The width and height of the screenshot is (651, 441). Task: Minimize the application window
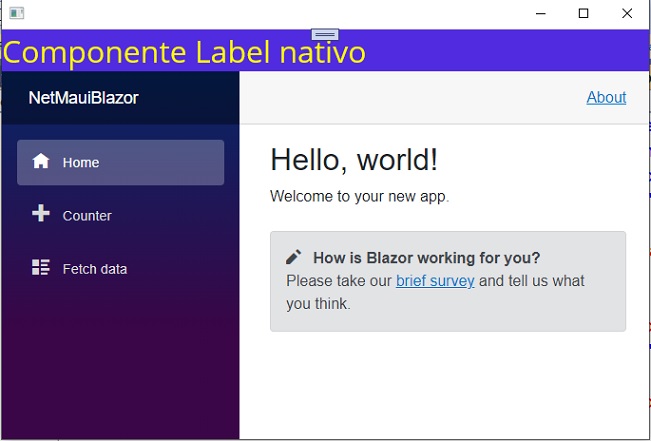[x=541, y=14]
